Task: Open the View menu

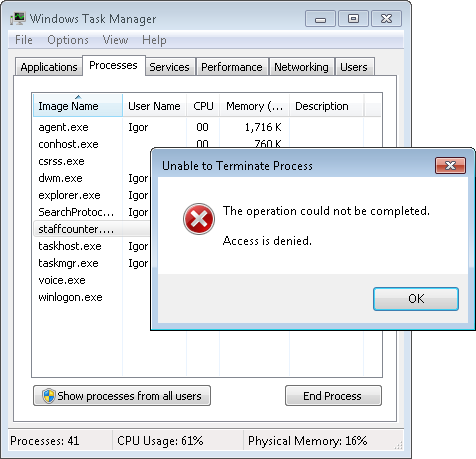Action: point(115,40)
